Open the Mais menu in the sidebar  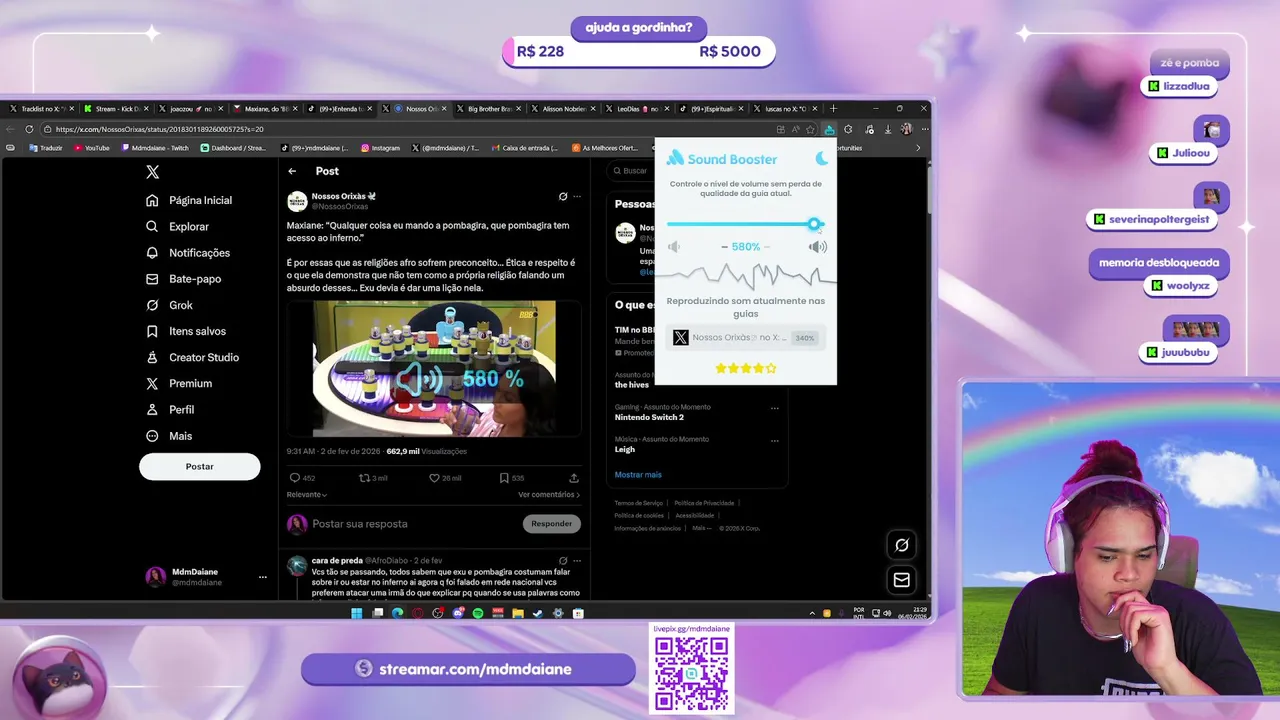click(169, 436)
